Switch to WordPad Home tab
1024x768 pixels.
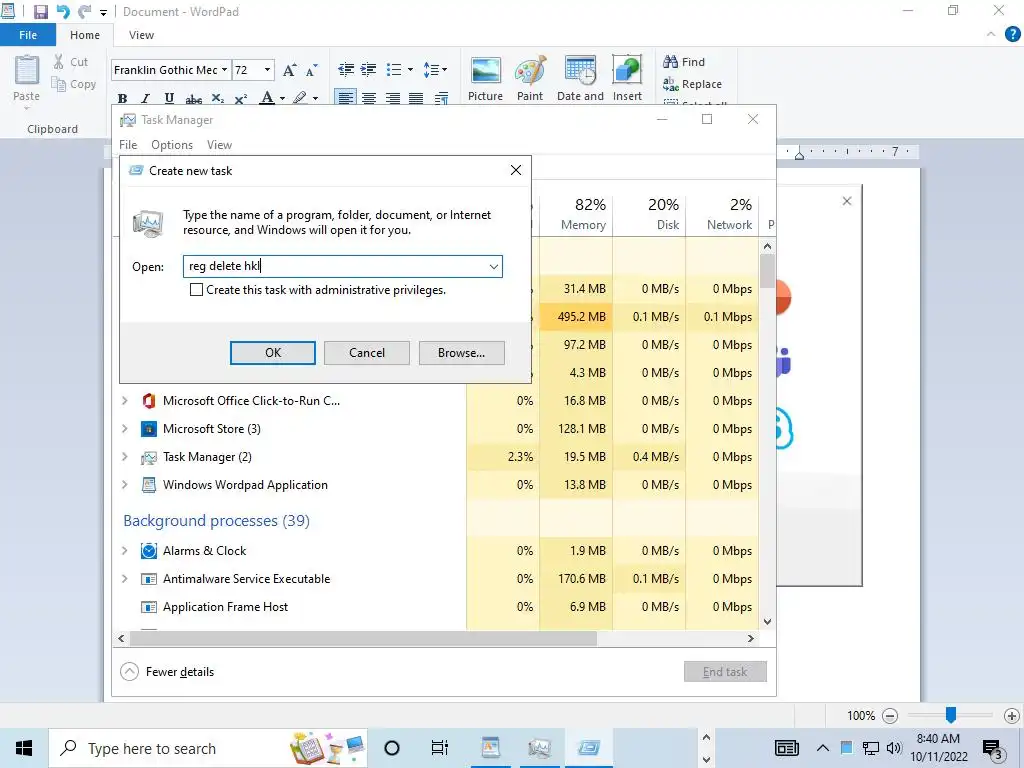[85, 35]
